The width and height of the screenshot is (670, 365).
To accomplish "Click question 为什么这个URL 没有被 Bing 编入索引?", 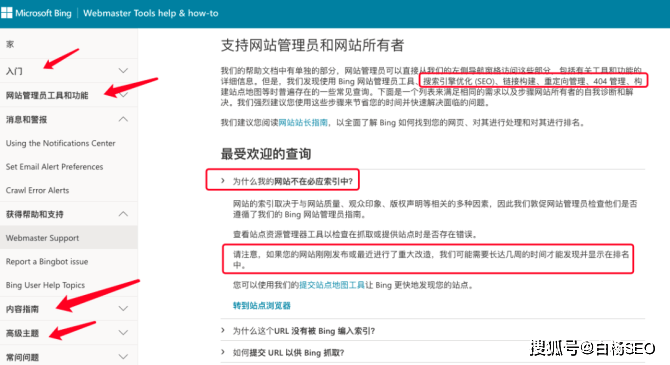I will [x=304, y=331].
